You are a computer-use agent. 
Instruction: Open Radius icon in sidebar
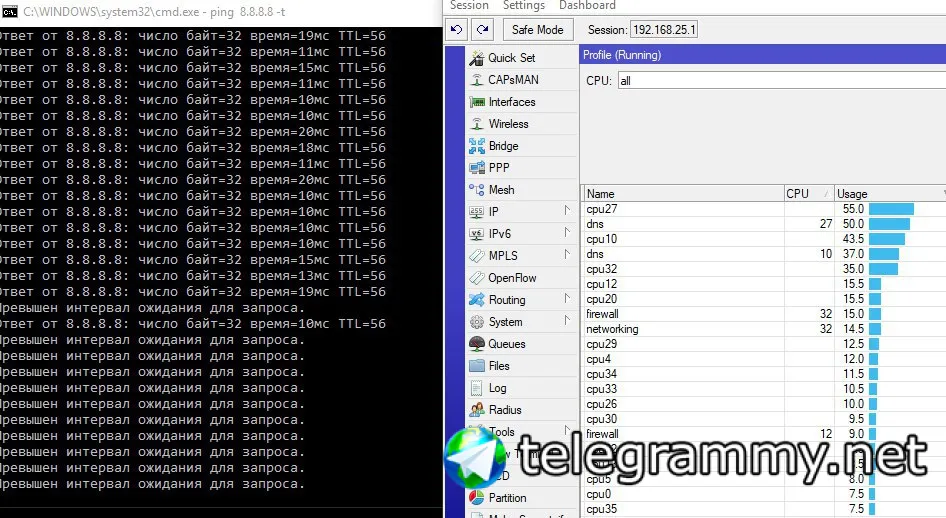[x=477, y=410]
